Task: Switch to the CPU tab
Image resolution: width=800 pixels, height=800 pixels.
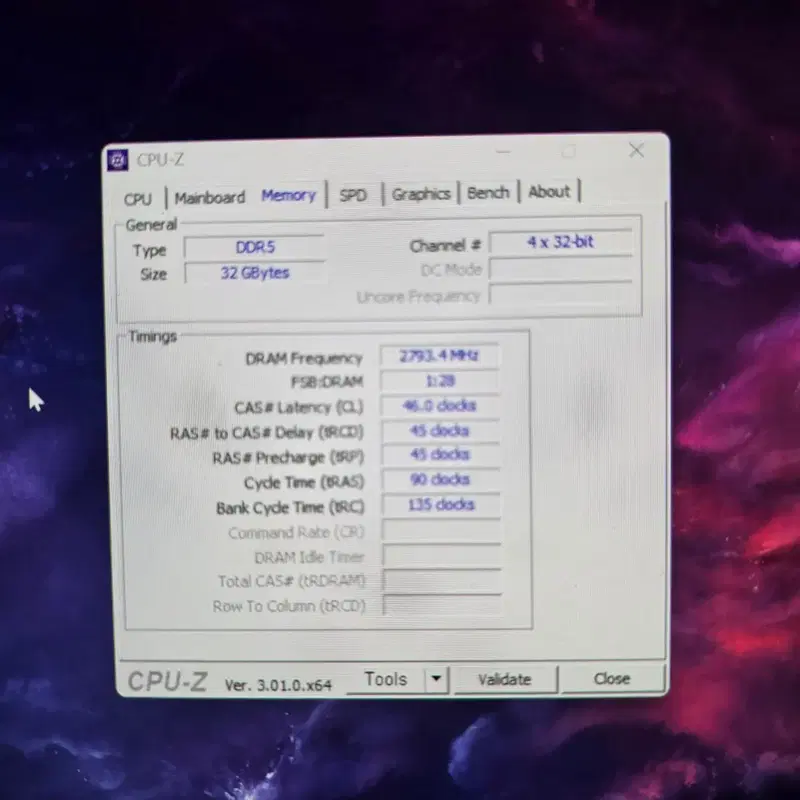Action: [138, 198]
